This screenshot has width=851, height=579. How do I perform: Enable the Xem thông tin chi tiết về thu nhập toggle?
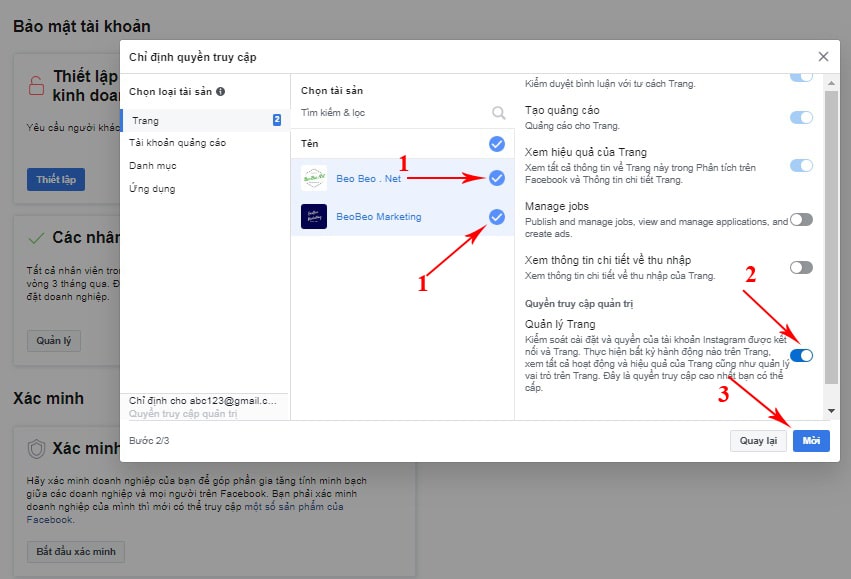[801, 268]
